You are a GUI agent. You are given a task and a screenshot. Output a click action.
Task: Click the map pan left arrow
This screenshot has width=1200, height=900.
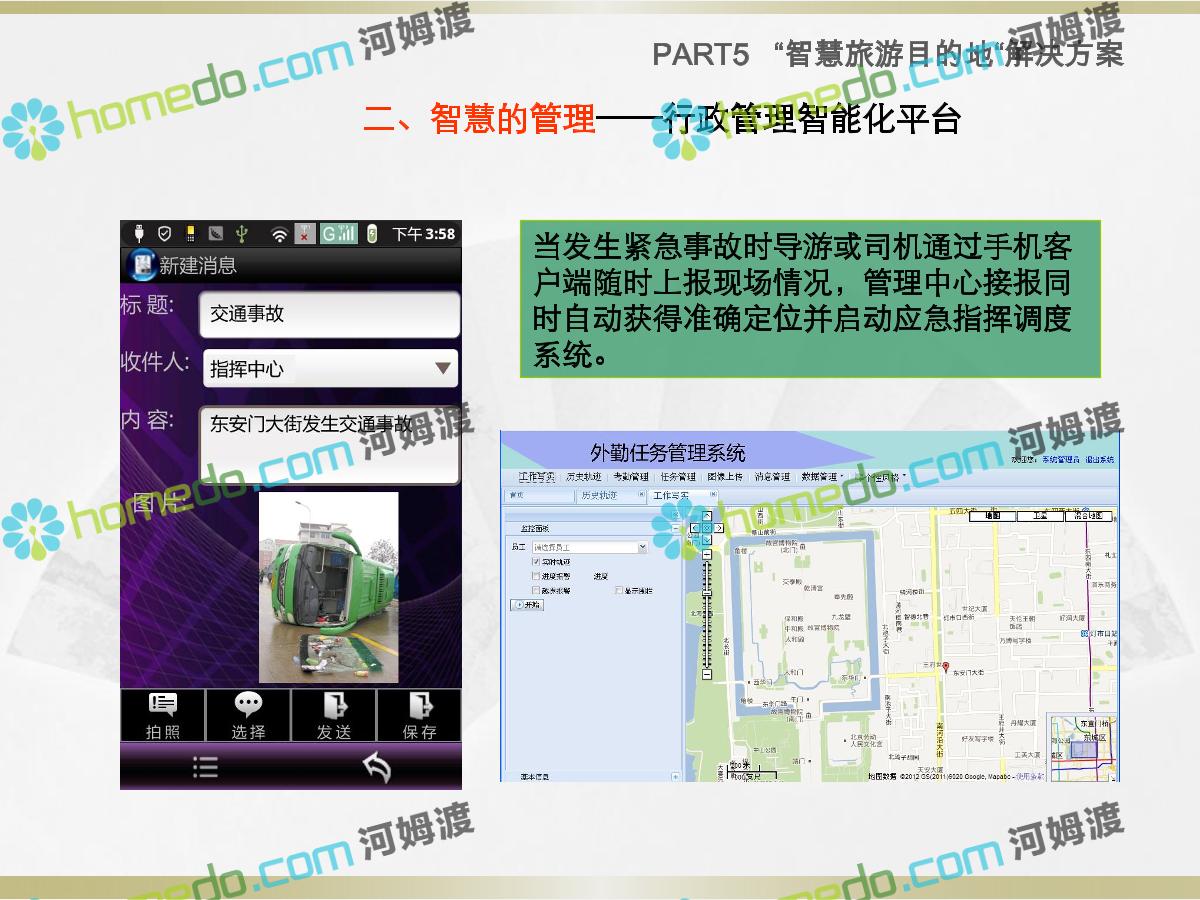point(695,528)
